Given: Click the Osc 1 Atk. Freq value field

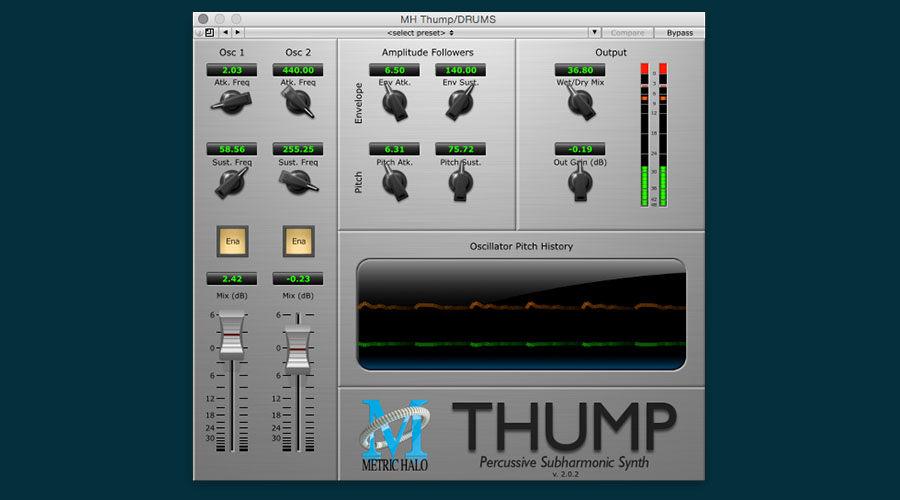Looking at the screenshot, I should point(232,70).
